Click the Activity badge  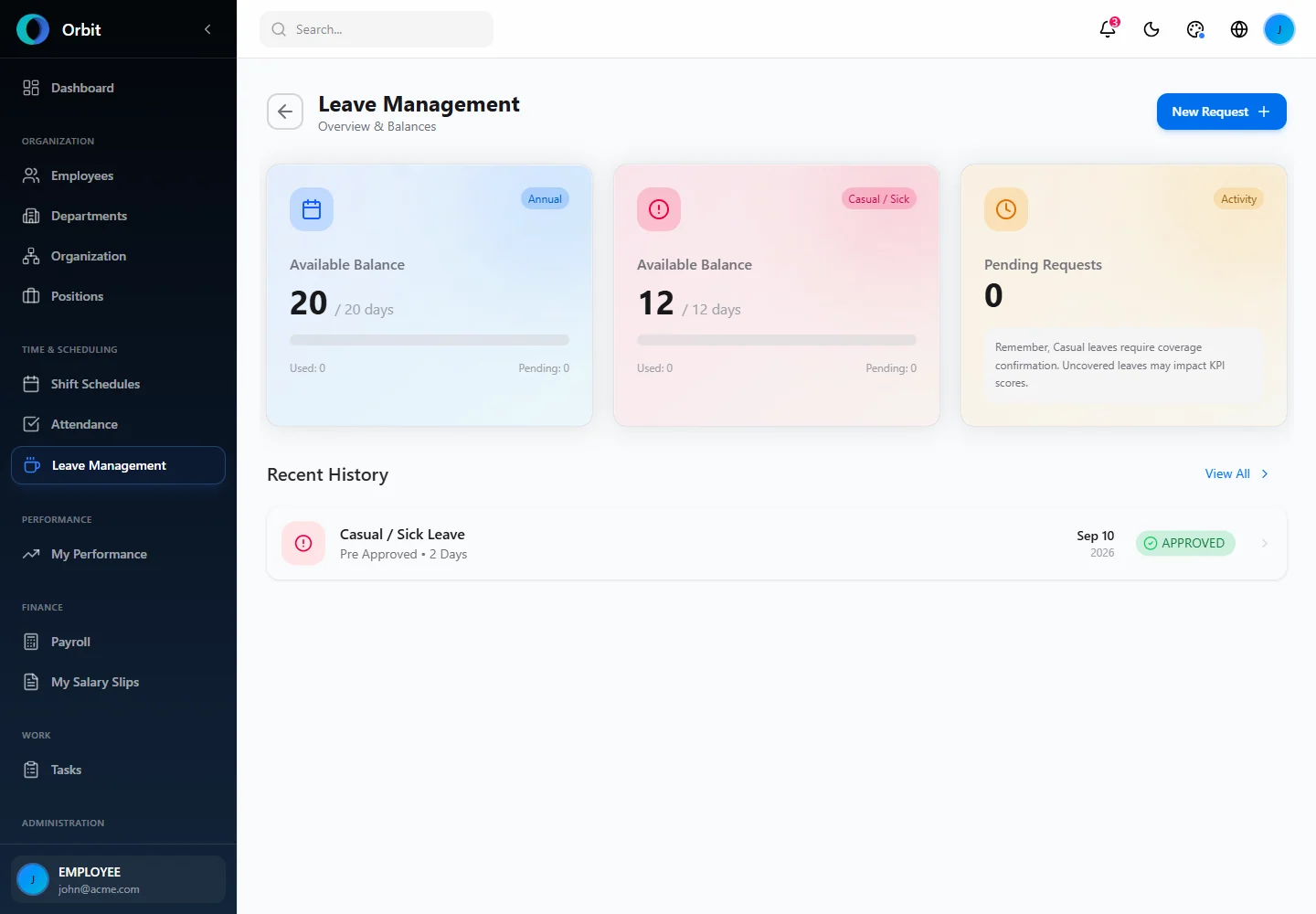click(x=1238, y=199)
